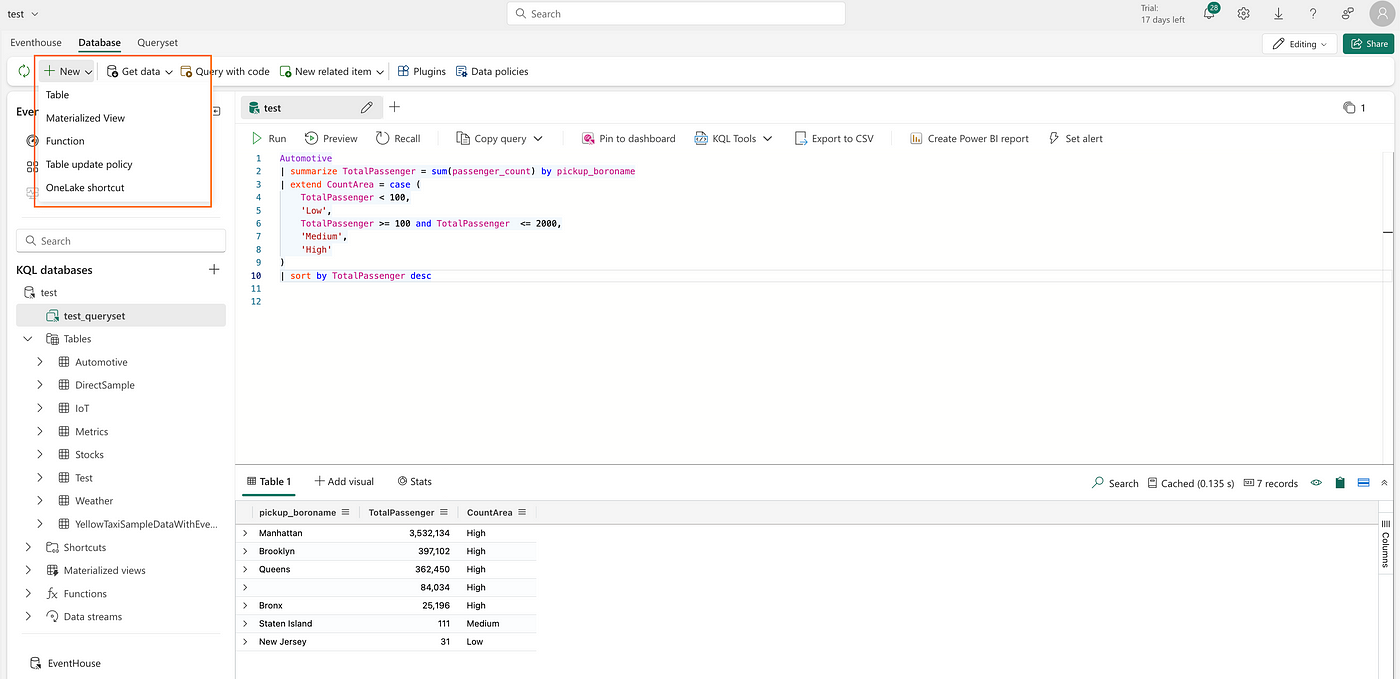This screenshot has height=679, width=1400.
Task: Expand the Functions tree node
Action: click(x=28, y=594)
